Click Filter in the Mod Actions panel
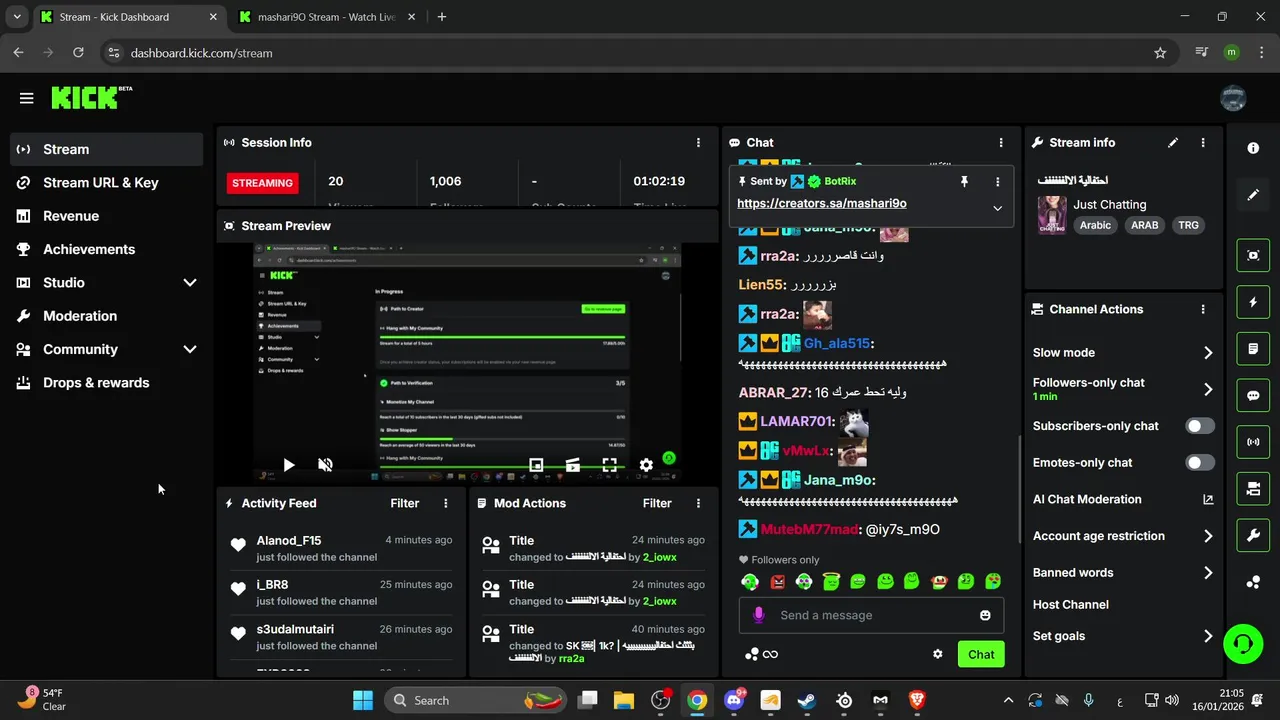Viewport: 1280px width, 720px height. point(657,503)
